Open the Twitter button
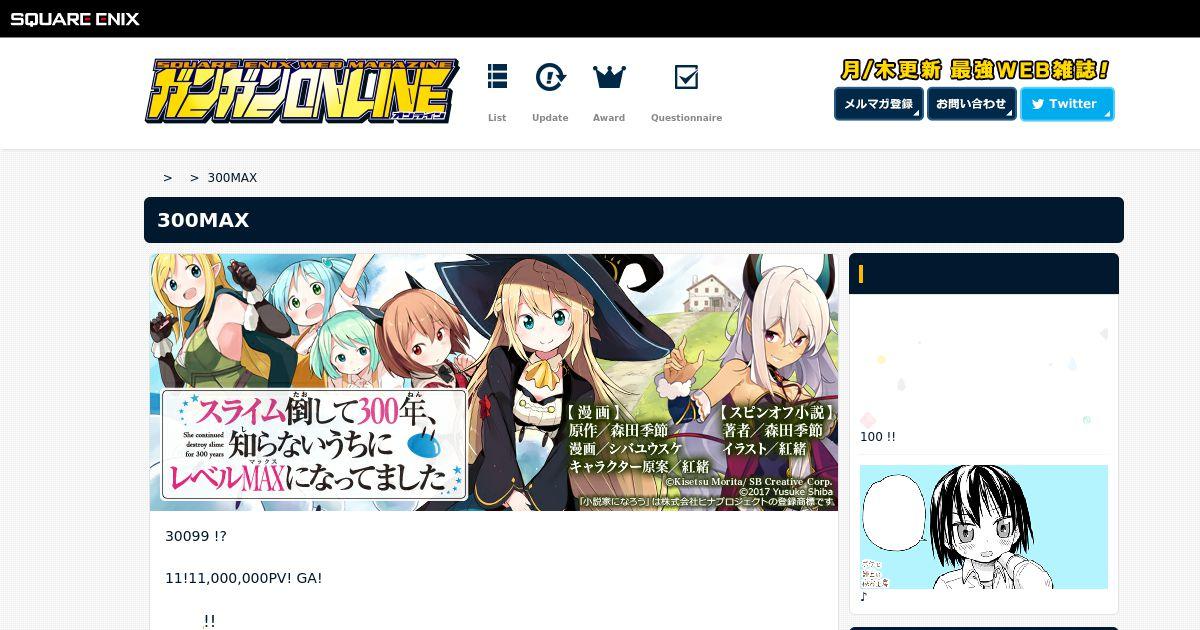1200x630 pixels. click(1067, 104)
